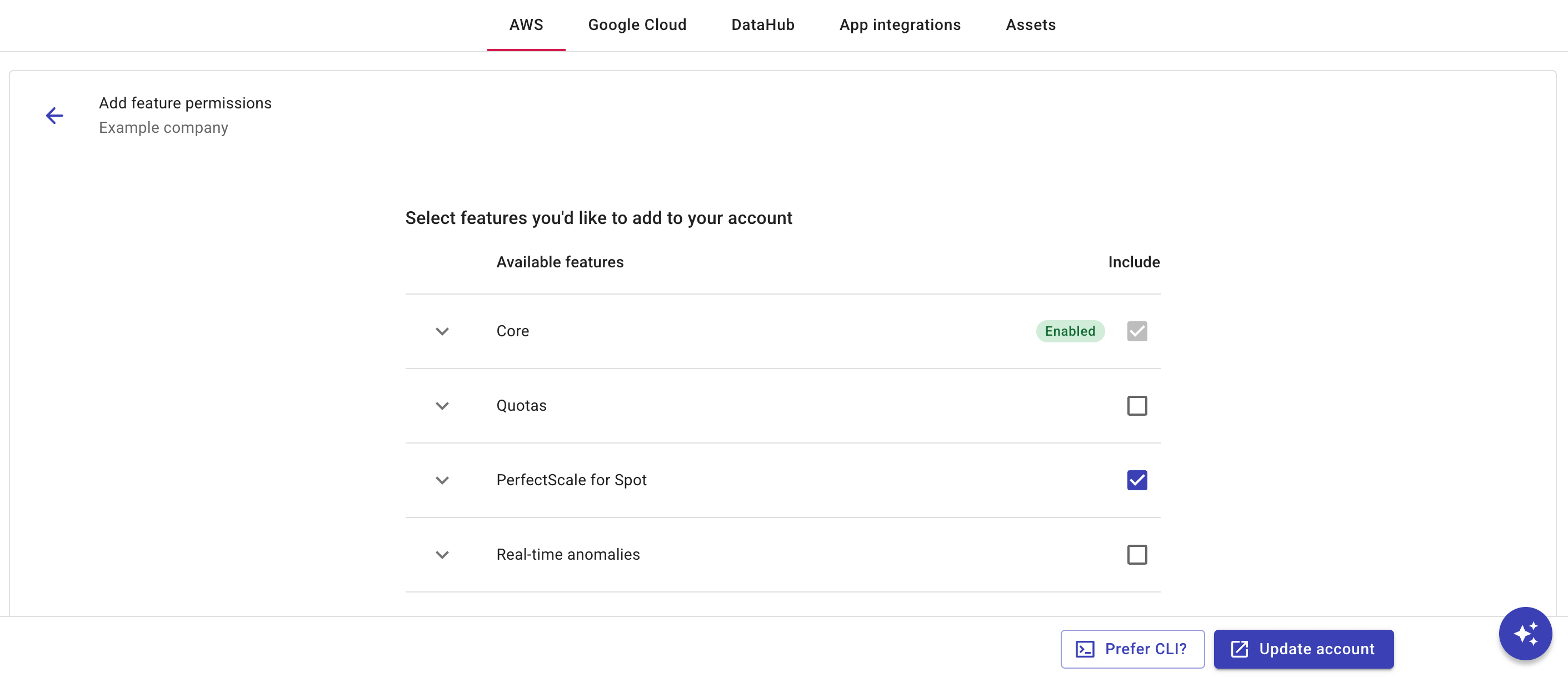The height and width of the screenshot is (677, 1568).
Task: Expand the Real-time anomalies section
Action: click(442, 555)
